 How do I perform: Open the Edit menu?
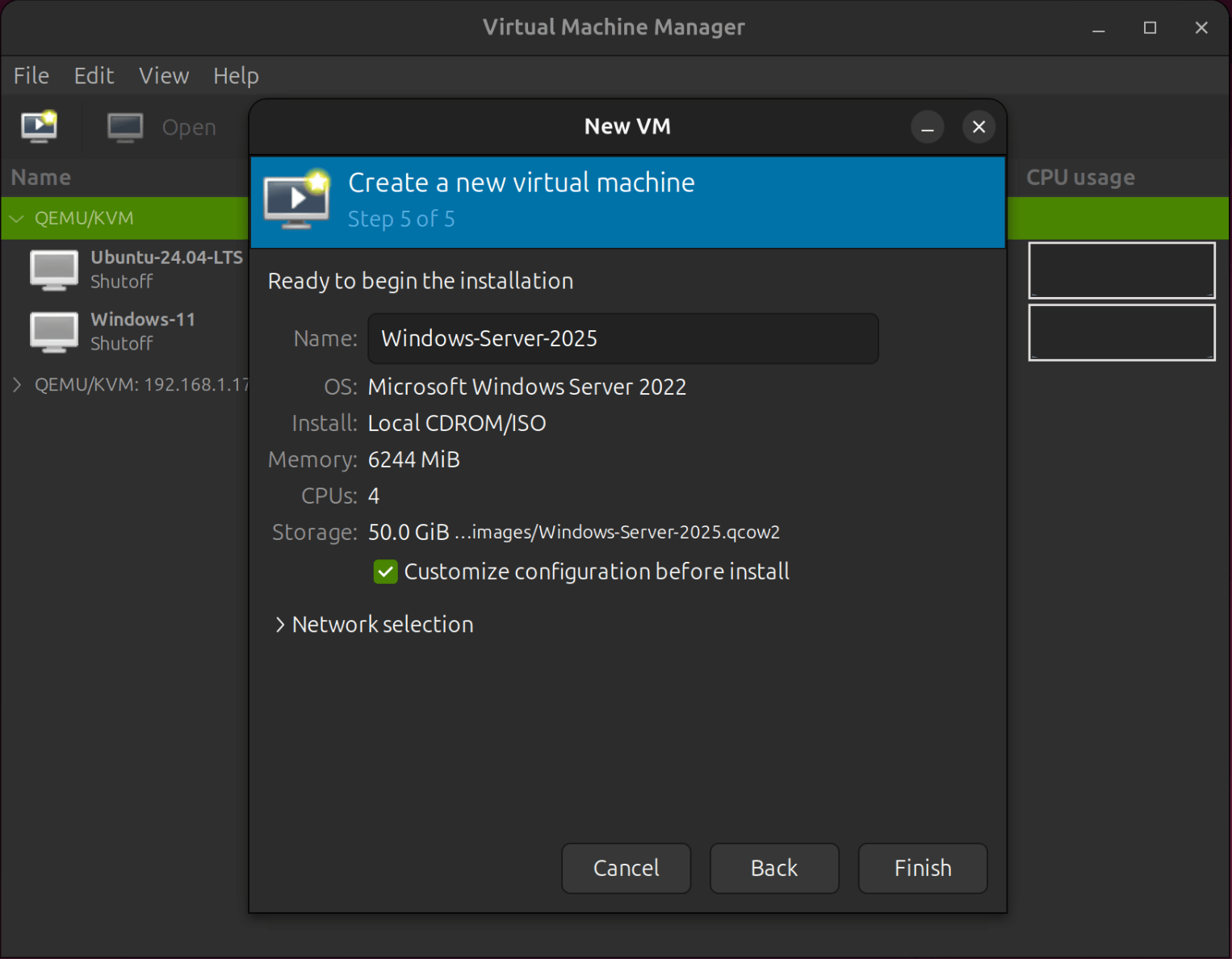click(94, 75)
